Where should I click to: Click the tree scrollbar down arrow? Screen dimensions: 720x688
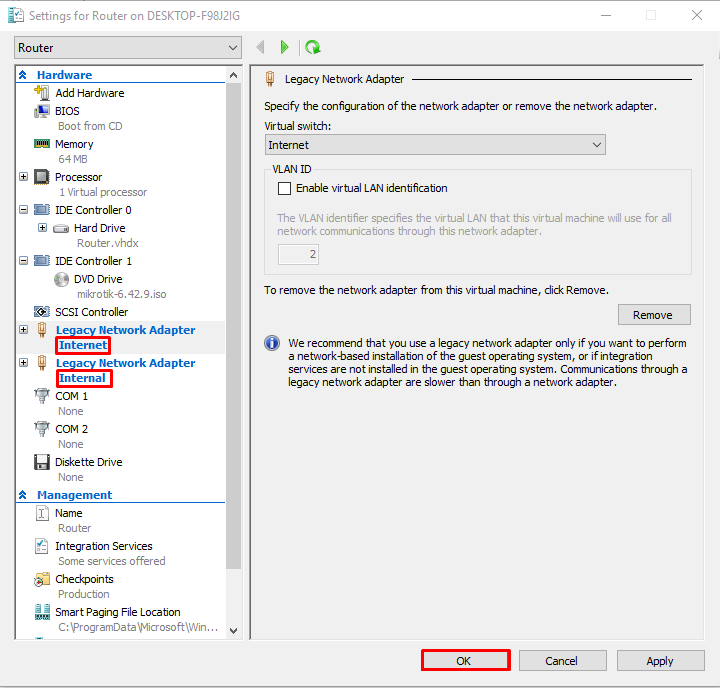click(x=233, y=631)
